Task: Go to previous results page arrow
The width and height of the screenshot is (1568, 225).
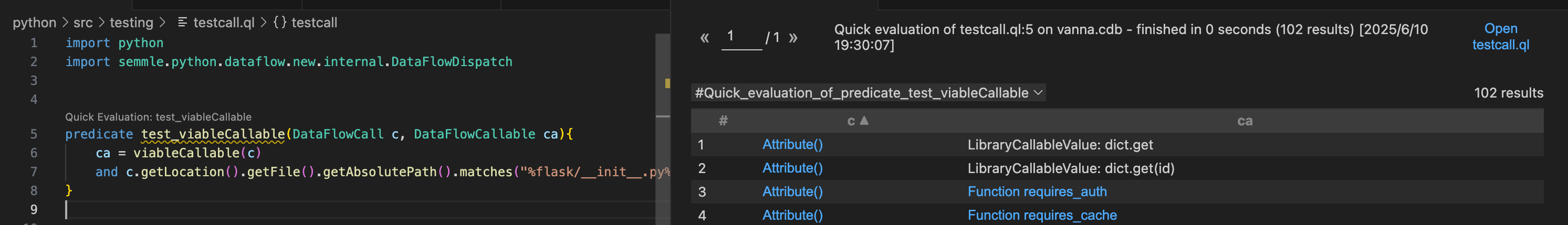Action: [x=704, y=38]
